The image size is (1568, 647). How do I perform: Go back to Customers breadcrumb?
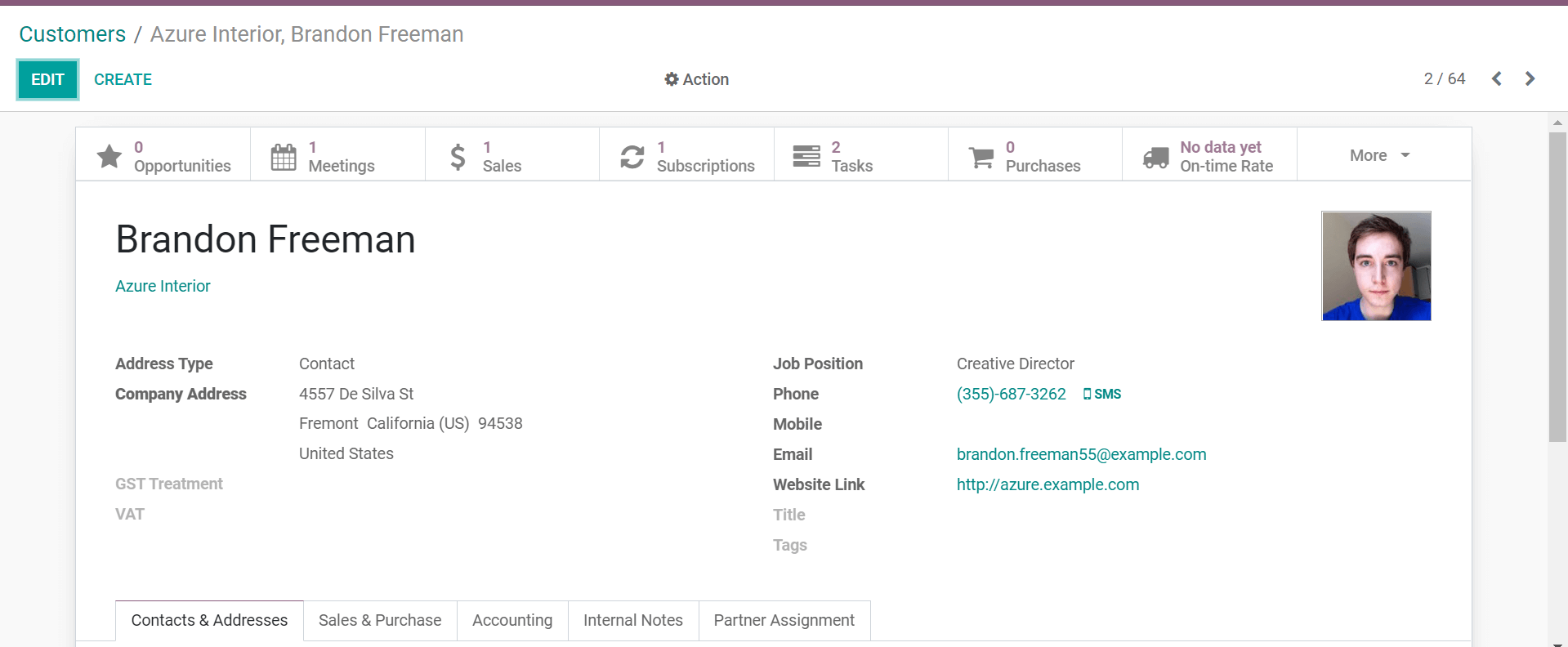73,34
